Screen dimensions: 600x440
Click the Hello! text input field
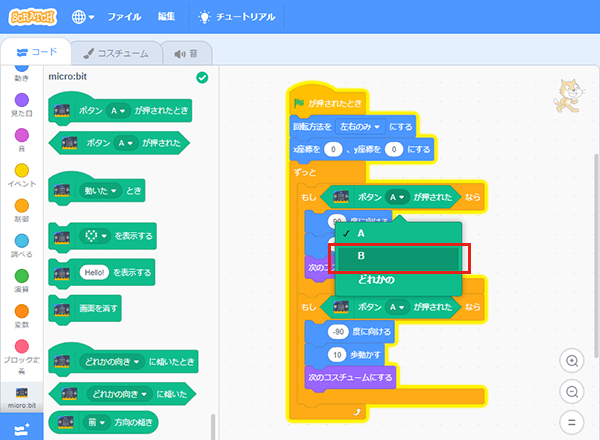94,272
